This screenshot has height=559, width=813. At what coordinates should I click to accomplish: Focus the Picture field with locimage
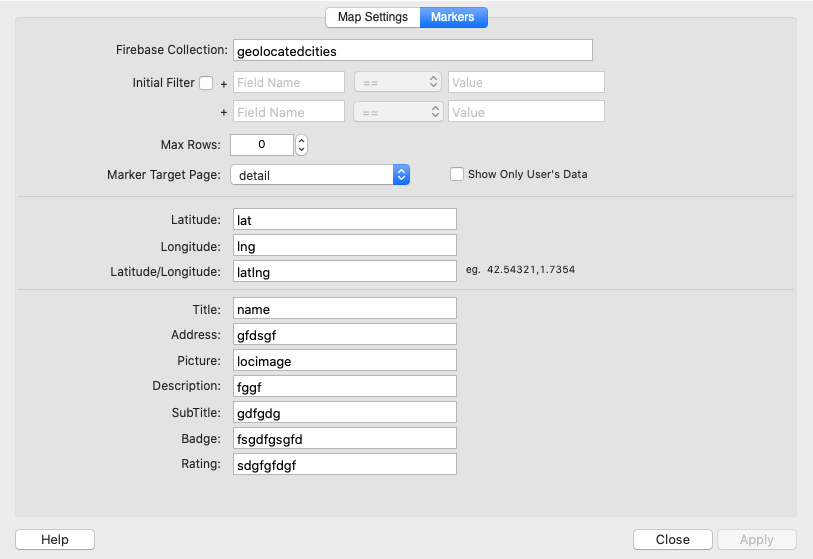click(344, 360)
